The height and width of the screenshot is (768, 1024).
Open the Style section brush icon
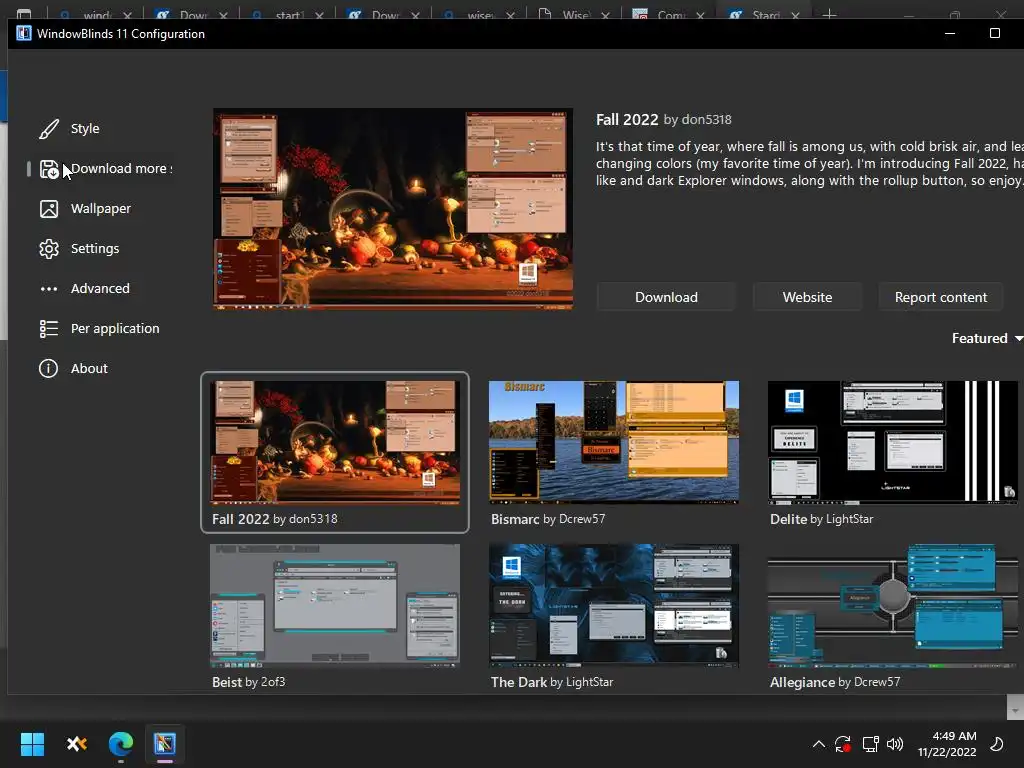pos(49,129)
